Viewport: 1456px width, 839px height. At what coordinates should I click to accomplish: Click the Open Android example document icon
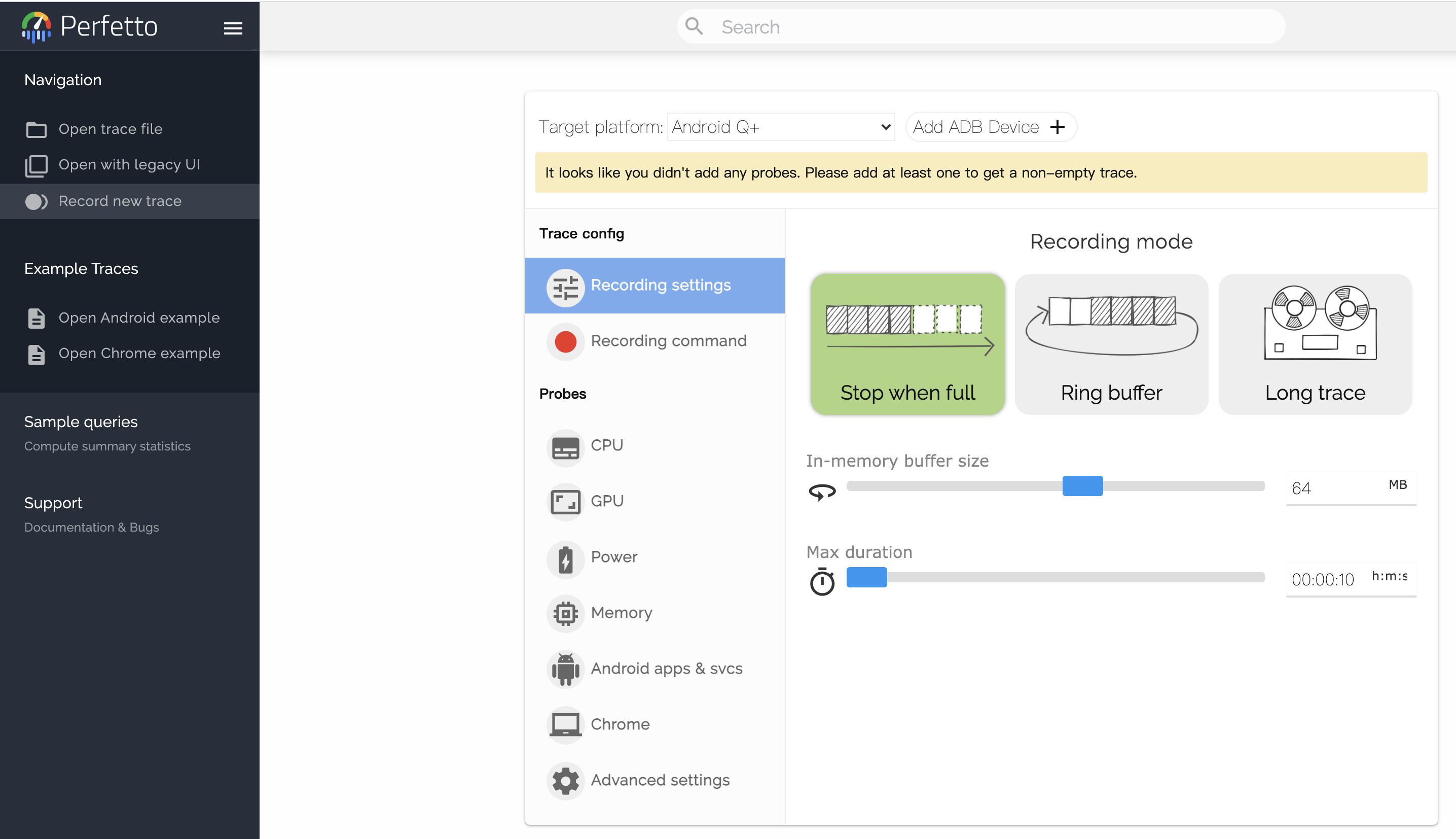pyautogui.click(x=37, y=318)
